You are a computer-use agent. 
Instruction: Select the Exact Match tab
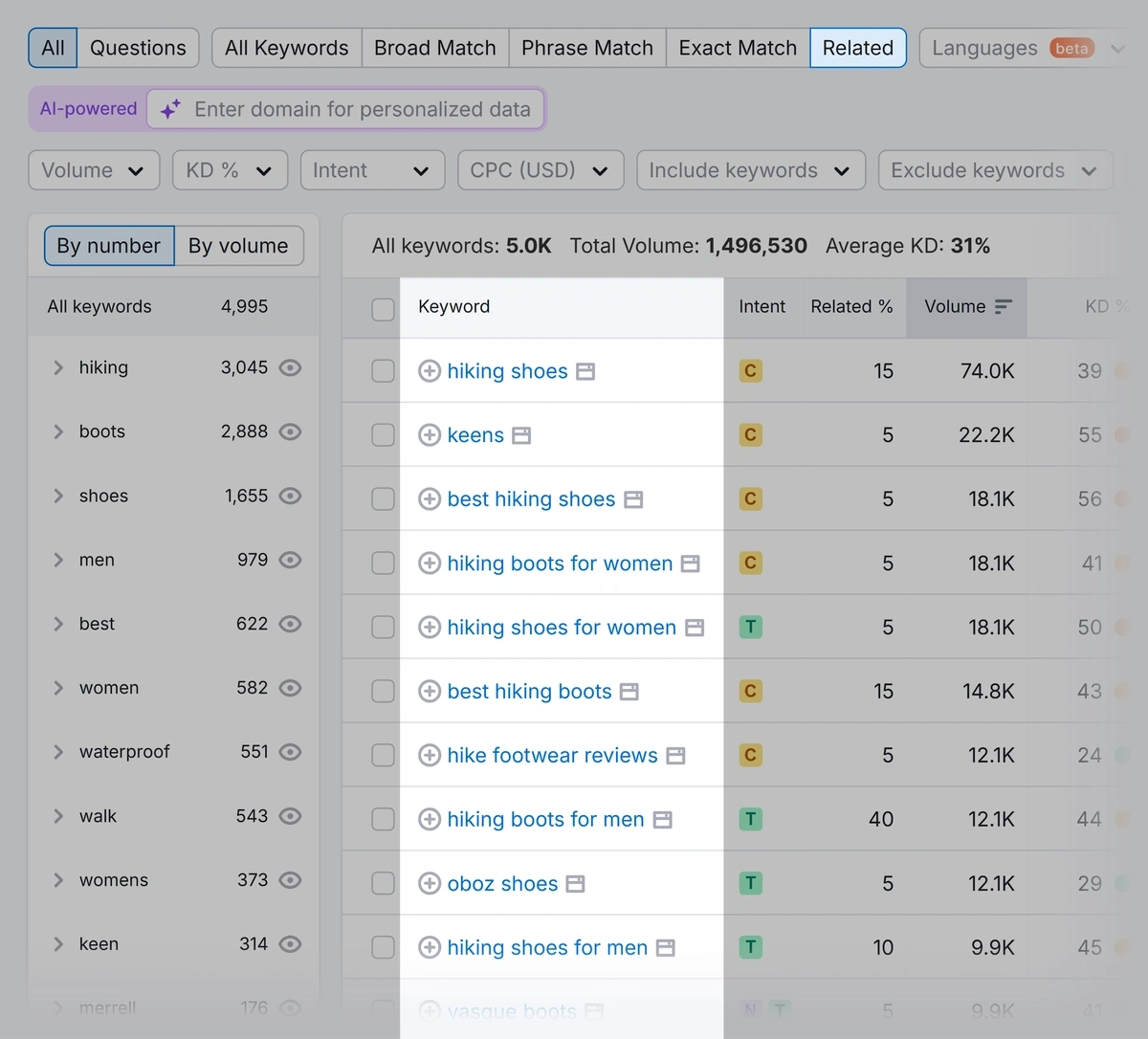[738, 48]
